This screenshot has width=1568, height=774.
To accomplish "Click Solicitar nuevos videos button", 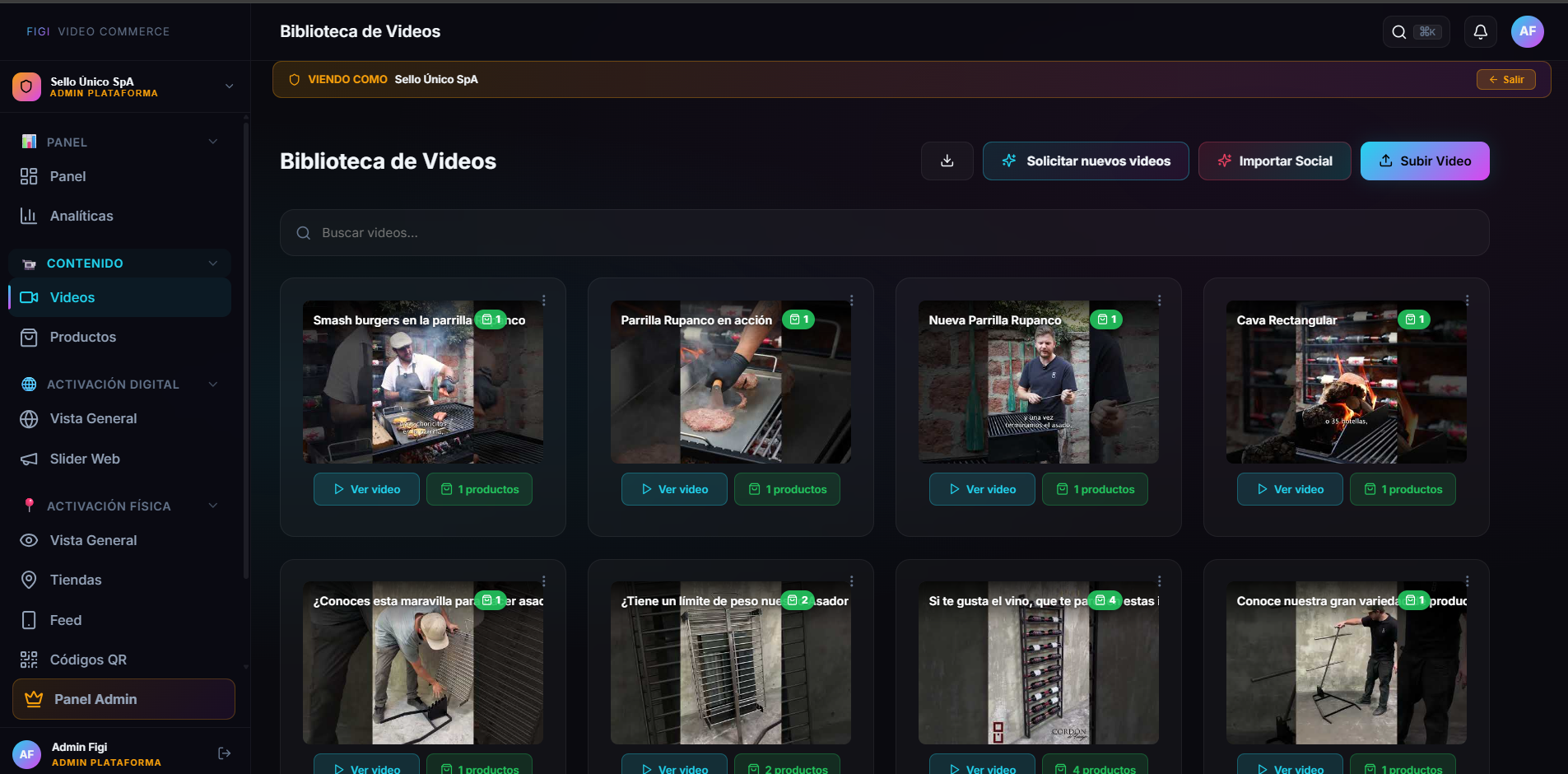I will (x=1086, y=161).
